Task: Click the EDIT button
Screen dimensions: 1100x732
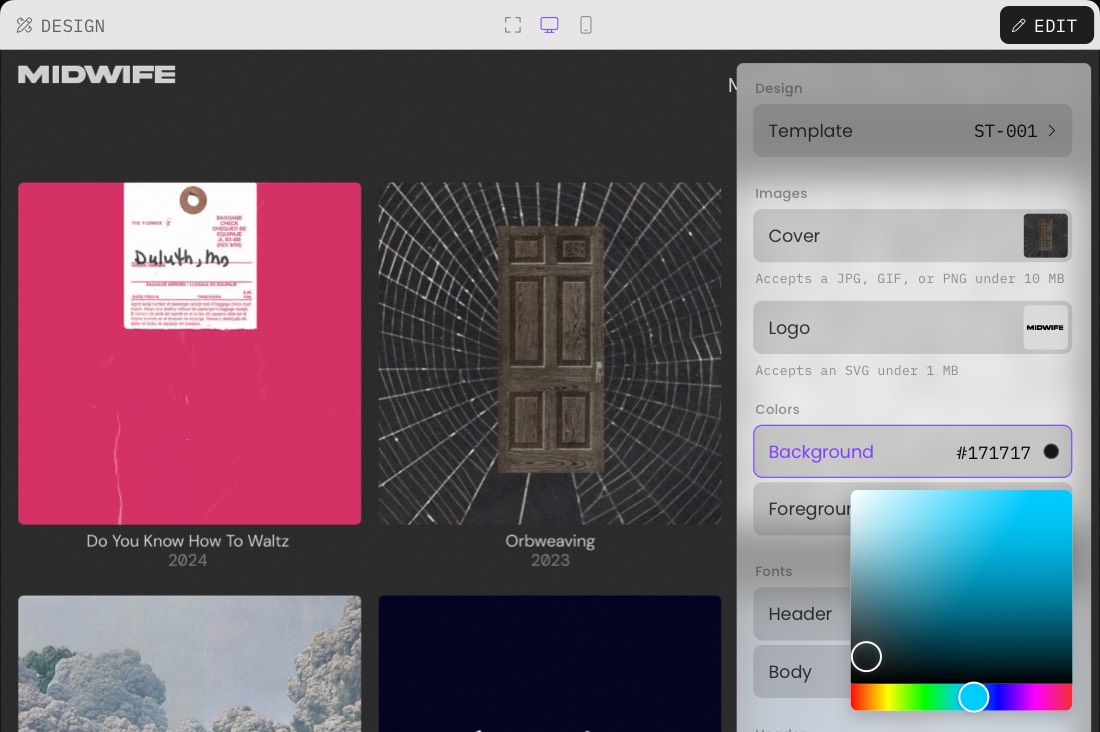Action: (x=1046, y=25)
